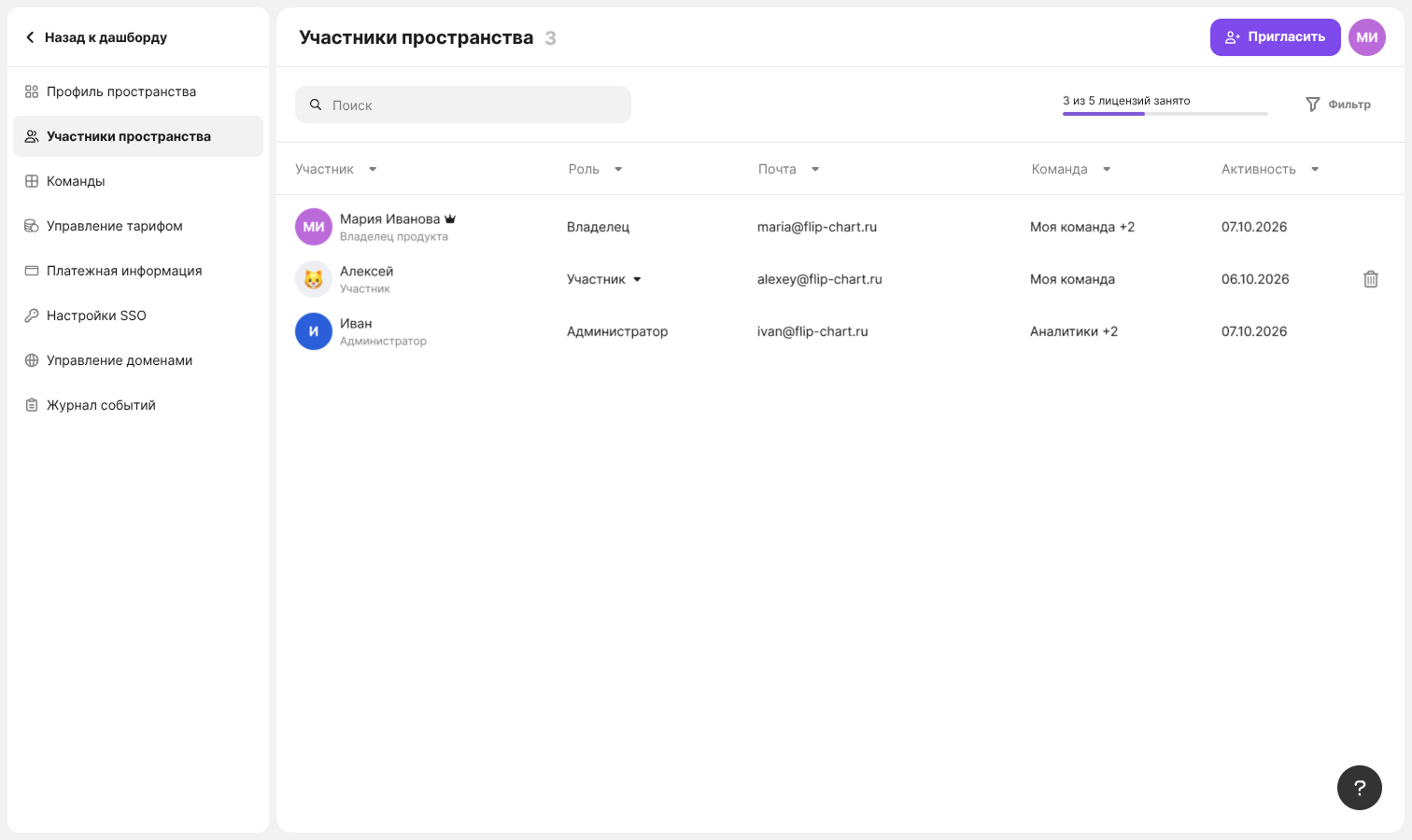Click email alexey@flip-chart.ru
Screen dimensions: 1412x840
pos(820,279)
